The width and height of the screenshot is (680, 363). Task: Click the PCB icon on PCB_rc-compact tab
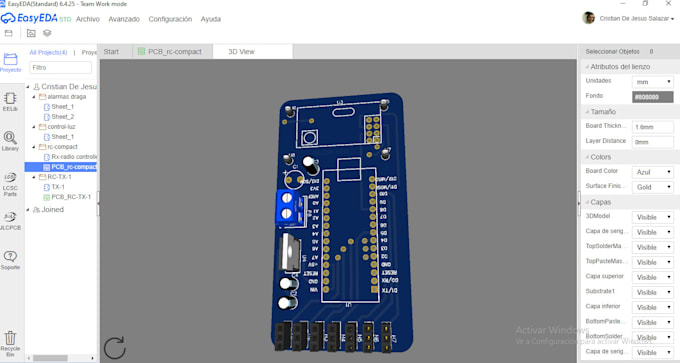pyautogui.click(x=141, y=52)
